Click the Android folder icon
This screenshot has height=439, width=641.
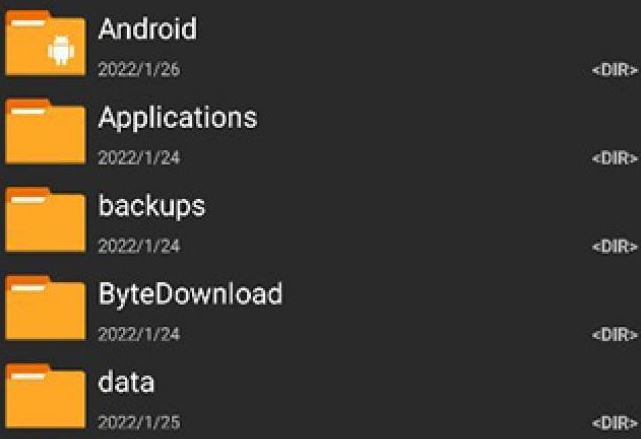click(45, 43)
